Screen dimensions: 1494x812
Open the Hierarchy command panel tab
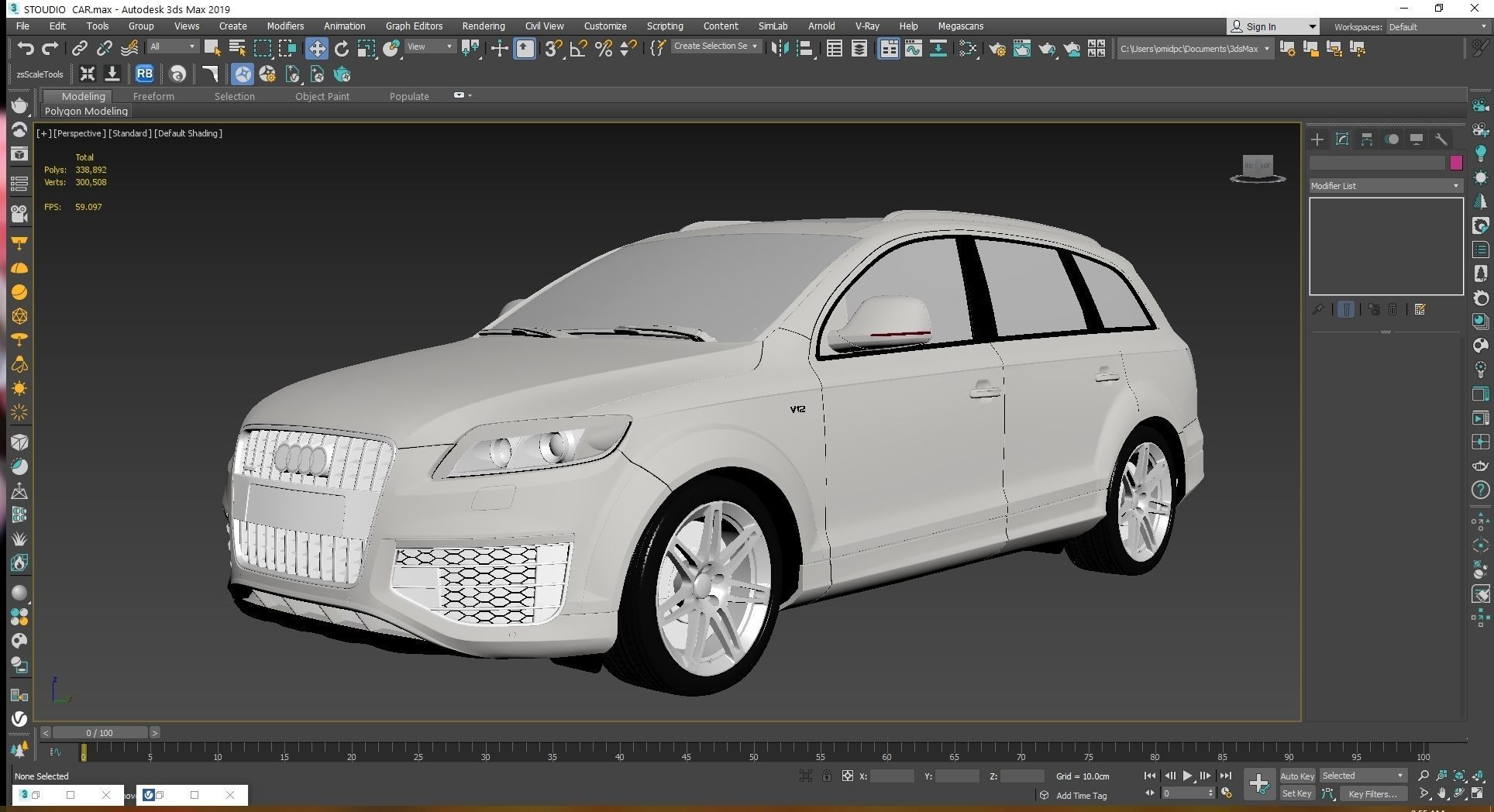1367,139
